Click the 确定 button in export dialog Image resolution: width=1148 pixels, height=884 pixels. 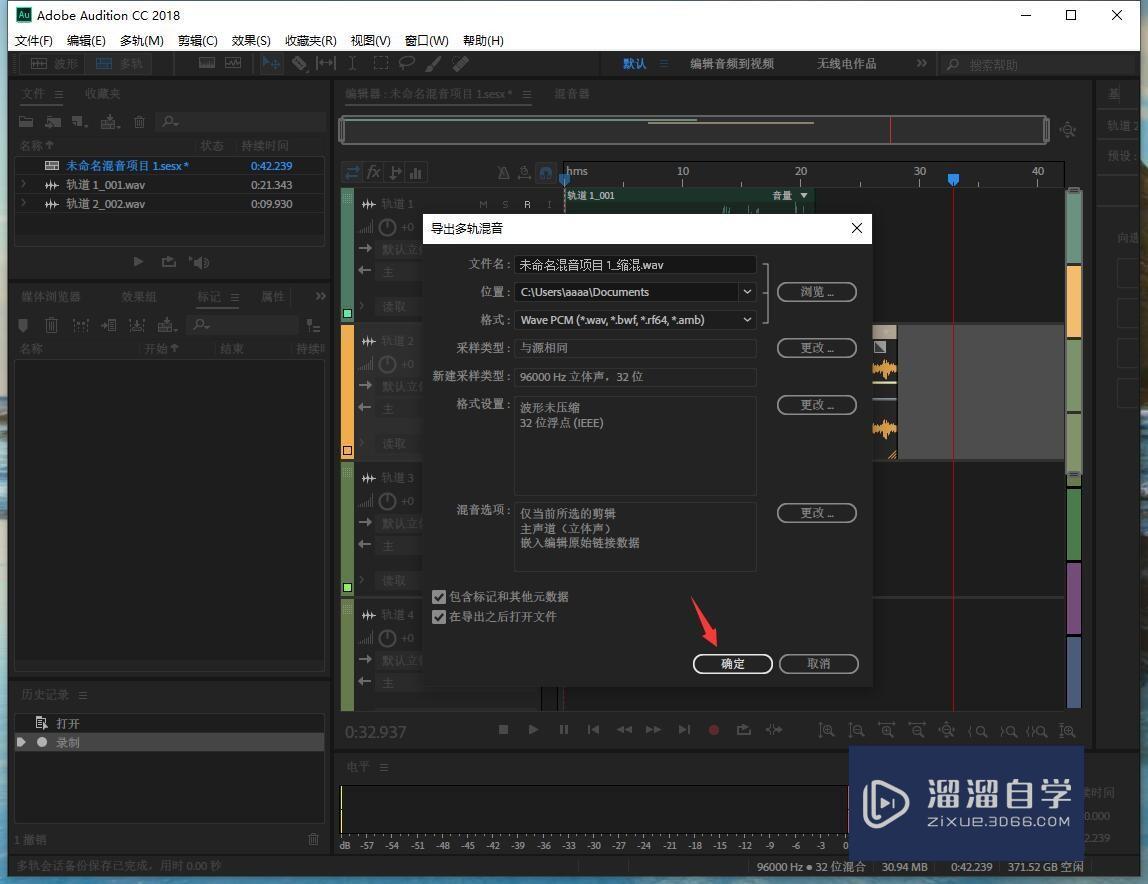[x=732, y=664]
